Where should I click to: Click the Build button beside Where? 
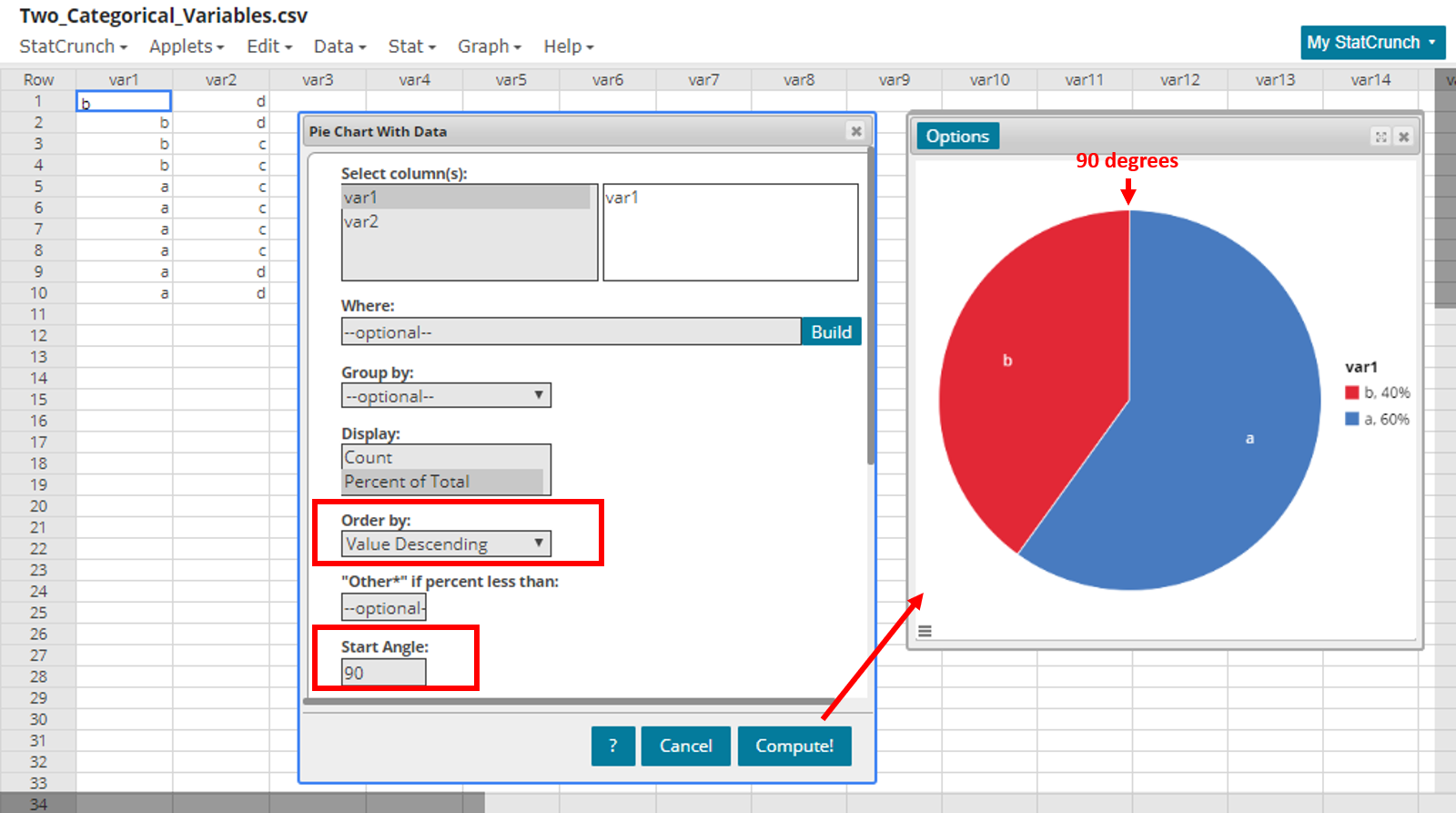pyautogui.click(x=831, y=331)
